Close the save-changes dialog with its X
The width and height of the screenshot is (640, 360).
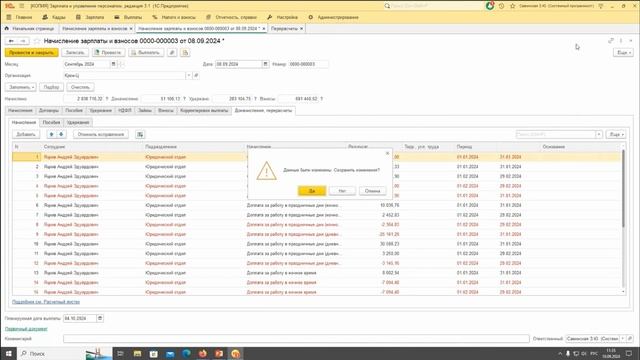coord(387,153)
